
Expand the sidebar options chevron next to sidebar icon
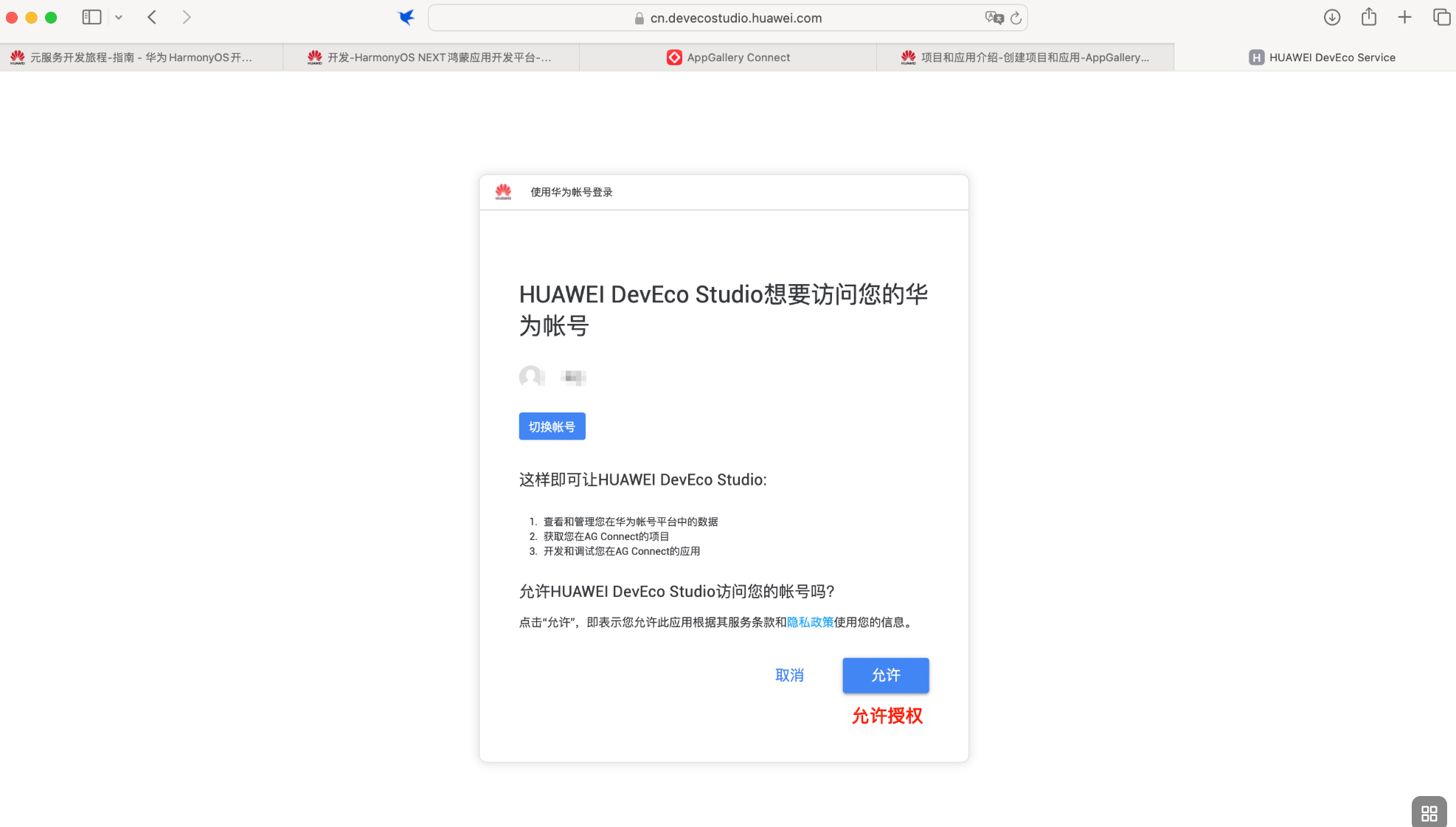tap(119, 16)
